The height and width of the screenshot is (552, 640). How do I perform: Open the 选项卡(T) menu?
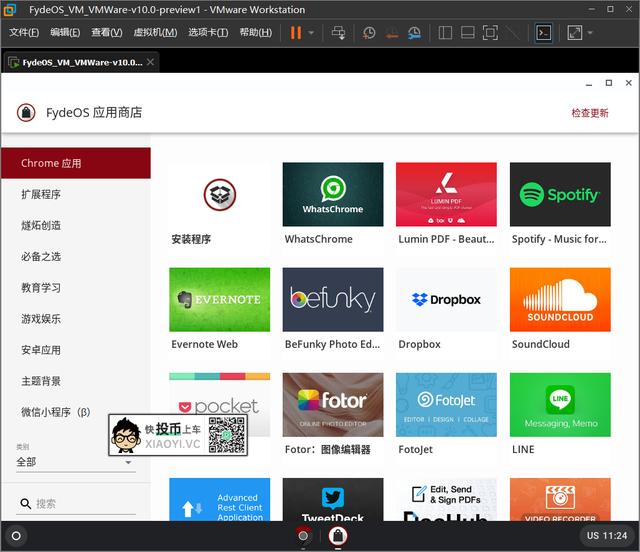pyautogui.click(x=208, y=32)
